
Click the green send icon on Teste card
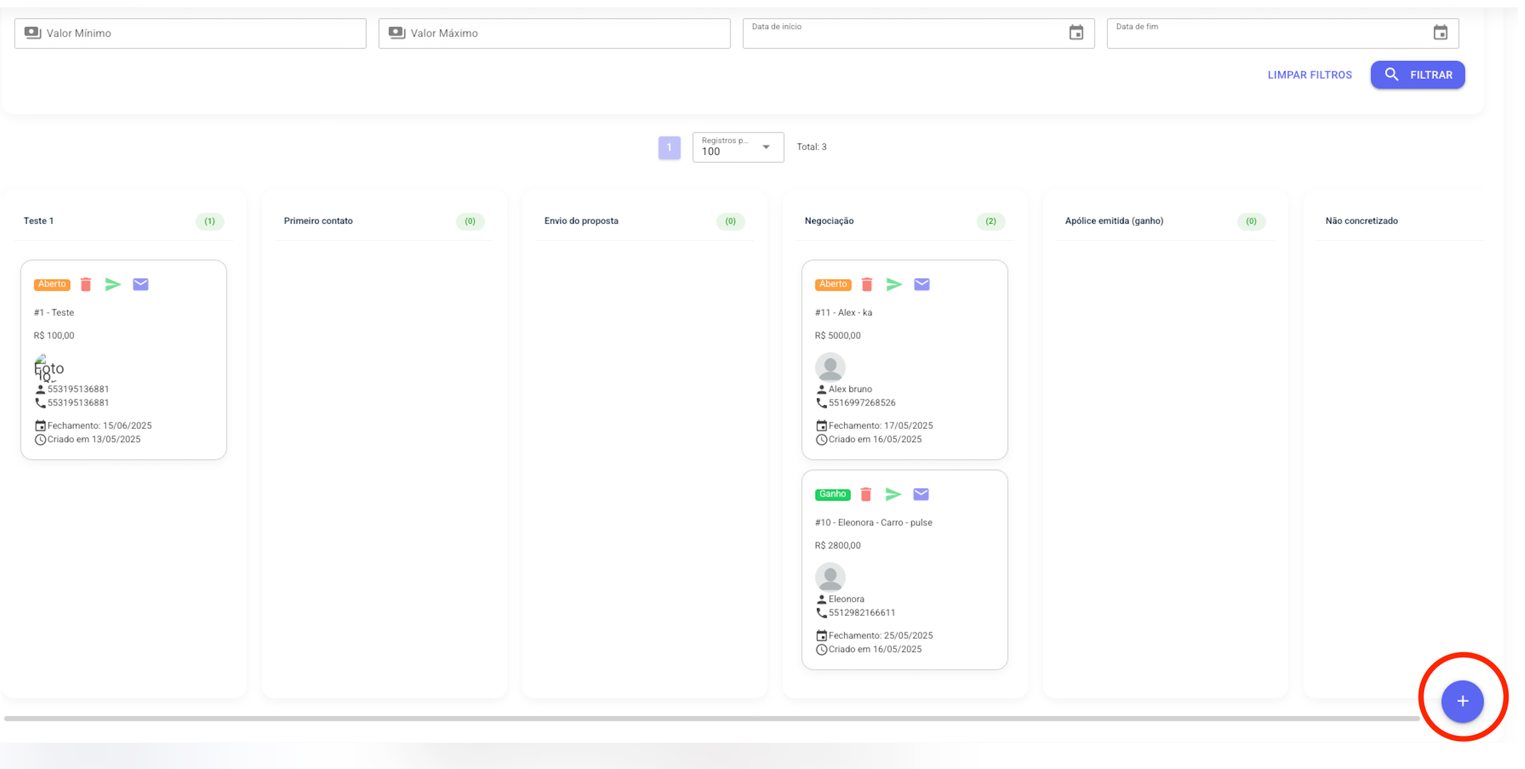click(113, 285)
